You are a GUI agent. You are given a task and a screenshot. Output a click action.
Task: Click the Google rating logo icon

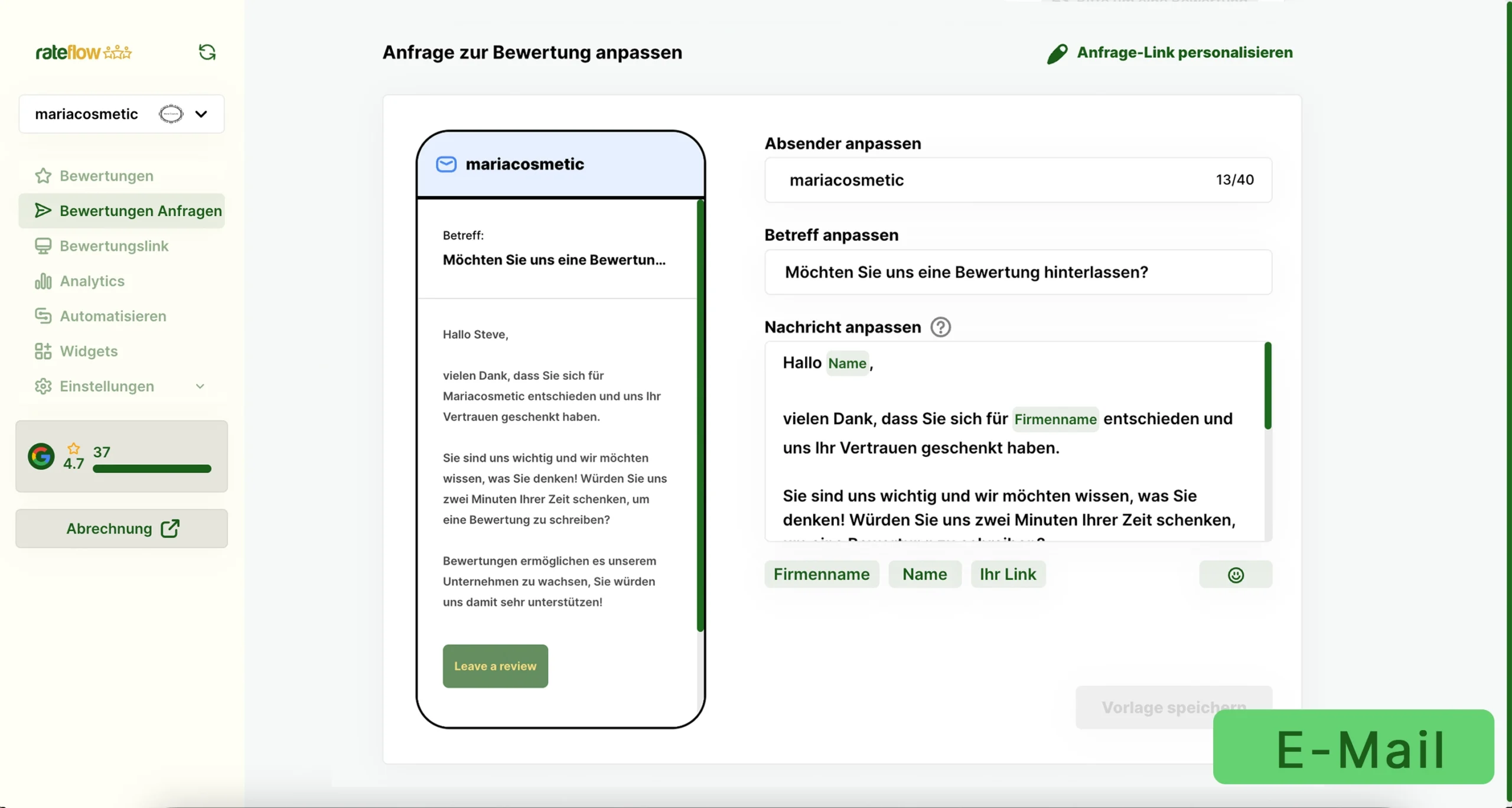41,456
